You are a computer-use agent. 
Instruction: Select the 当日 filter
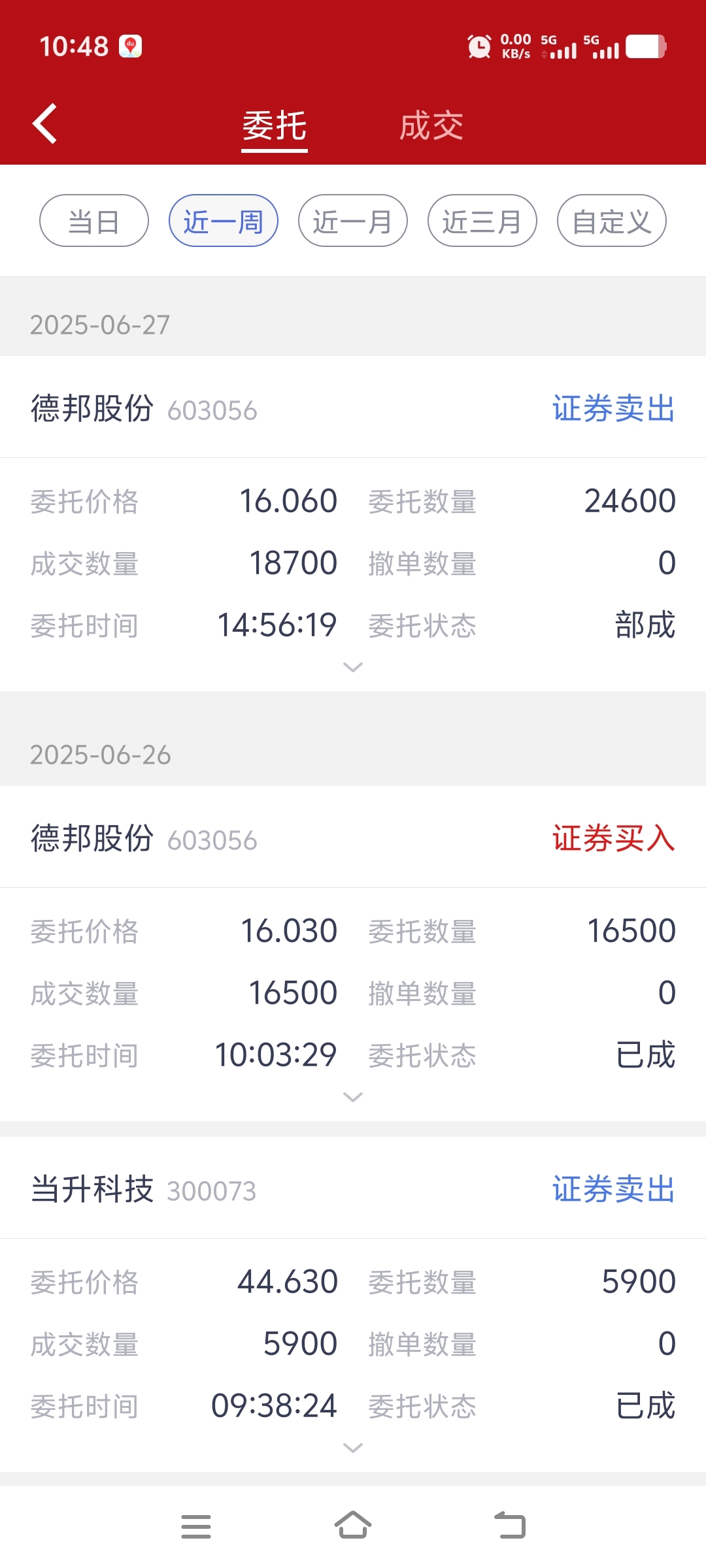[x=94, y=221]
